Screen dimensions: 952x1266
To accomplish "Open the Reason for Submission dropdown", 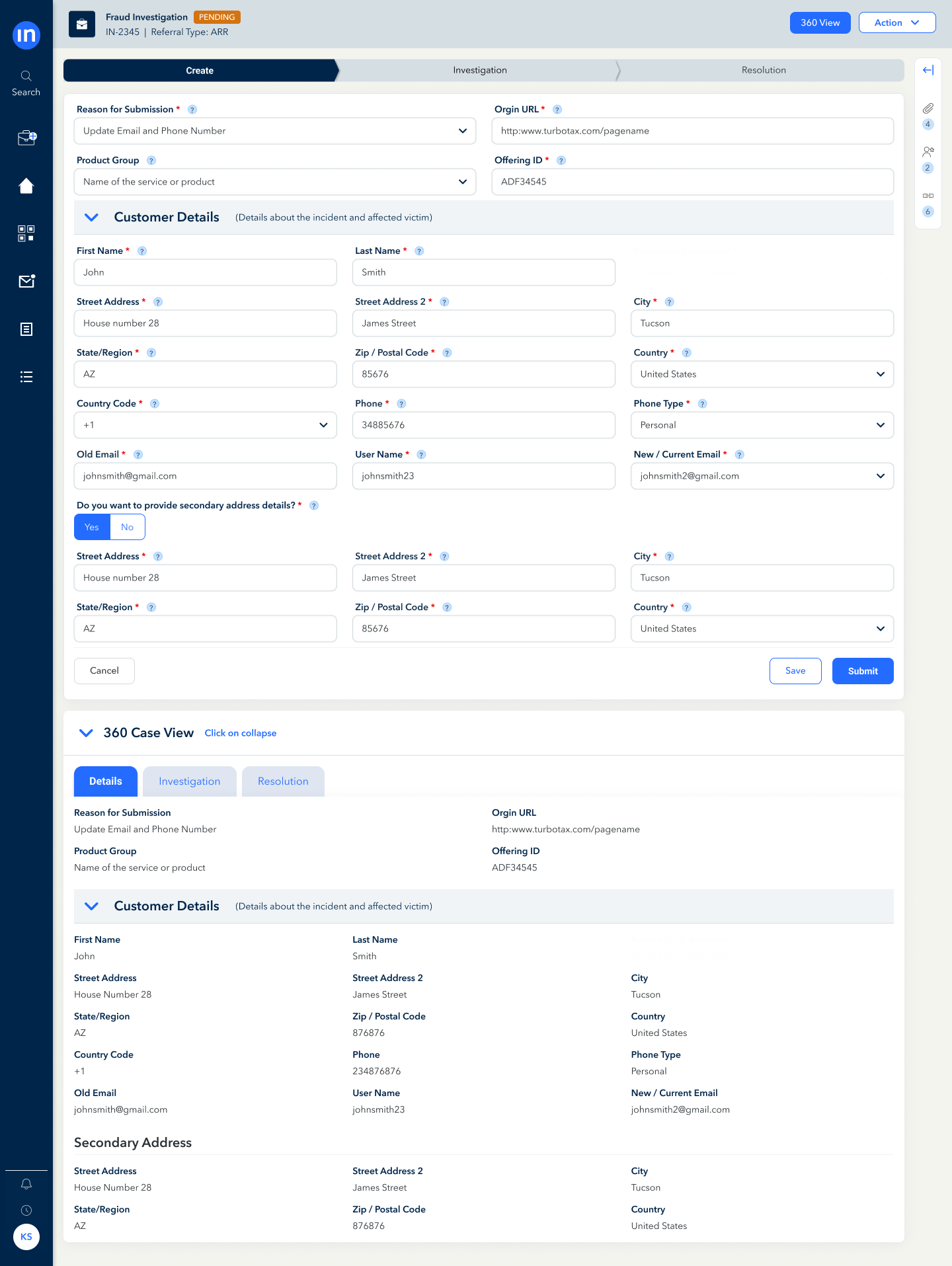I will 274,131.
